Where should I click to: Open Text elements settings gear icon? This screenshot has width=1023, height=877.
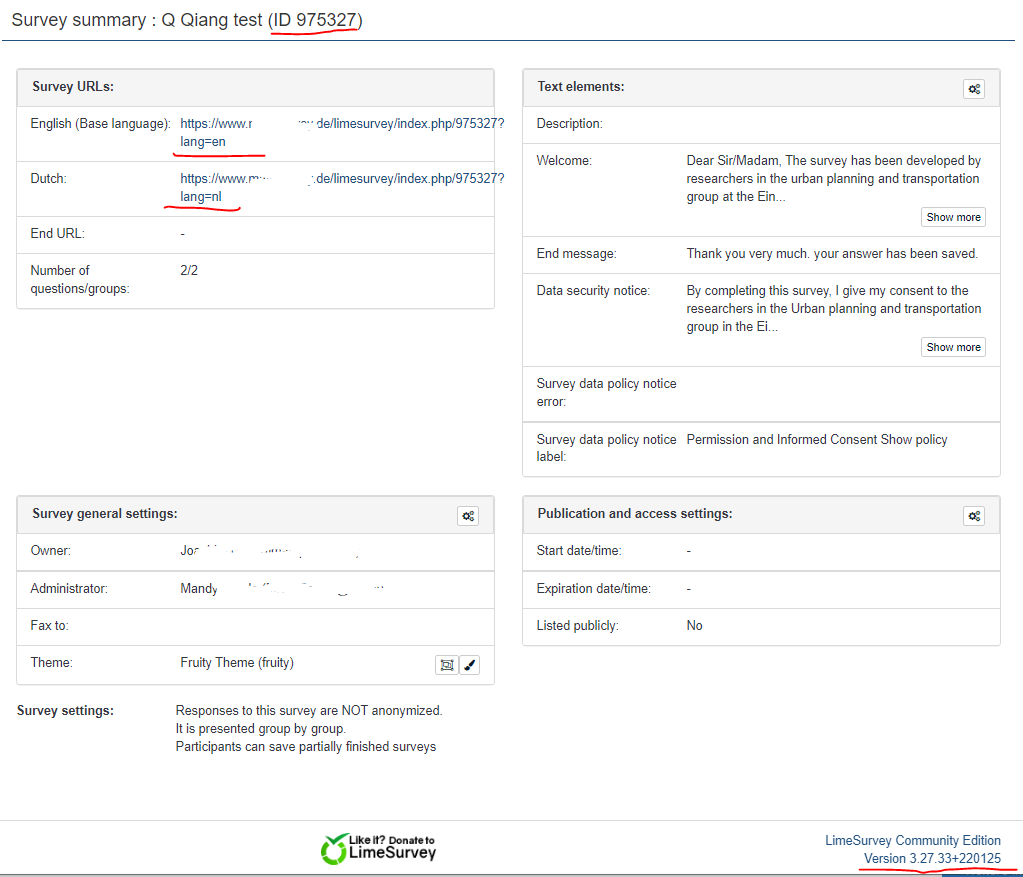click(x=973, y=89)
